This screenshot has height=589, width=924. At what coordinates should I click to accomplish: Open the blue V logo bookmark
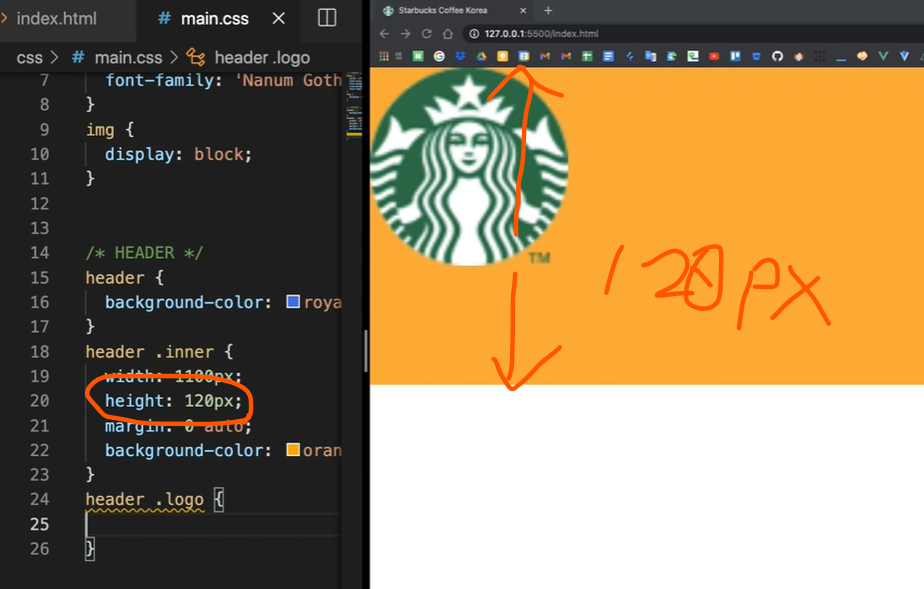904,56
